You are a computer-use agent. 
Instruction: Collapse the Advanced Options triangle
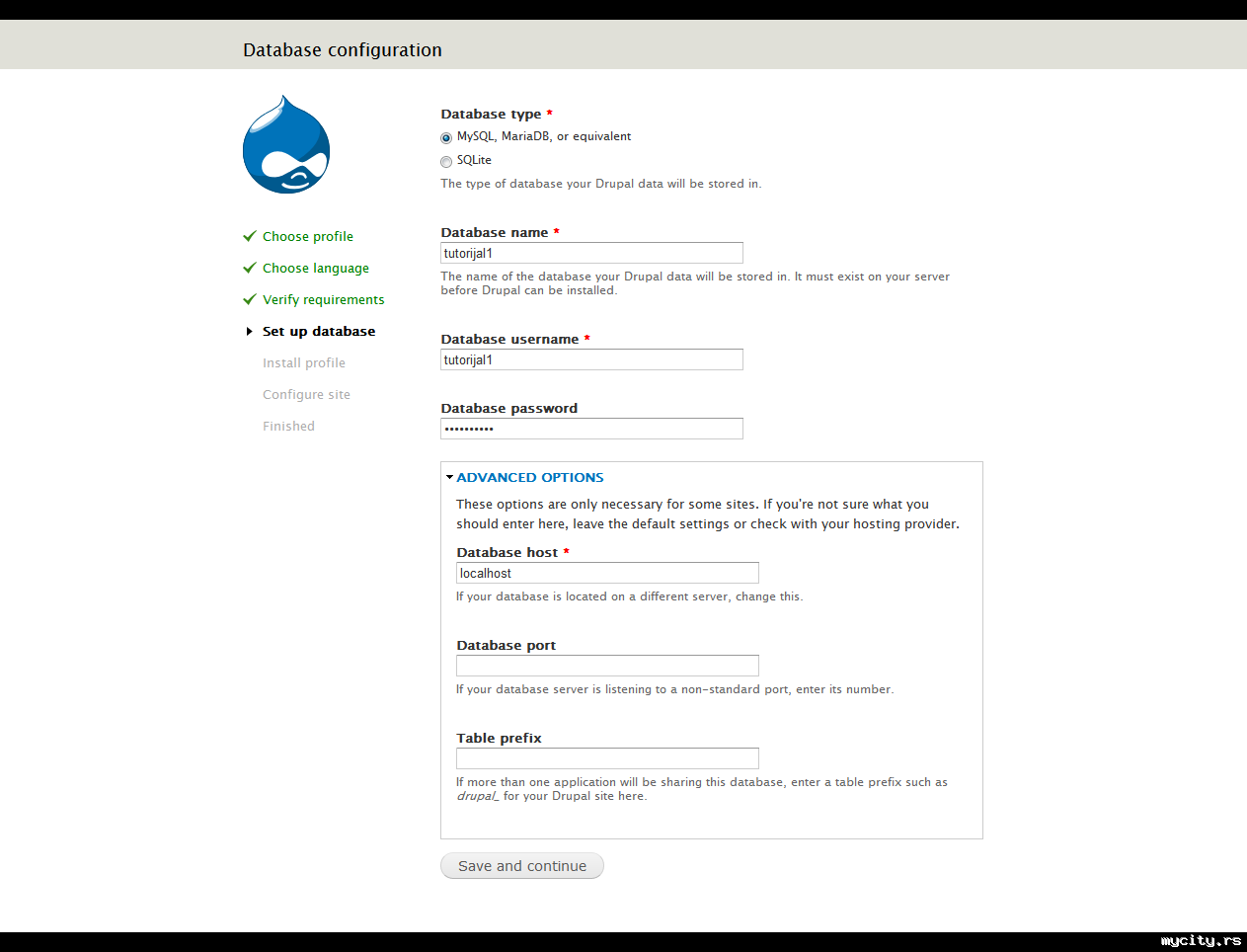pyautogui.click(x=449, y=477)
